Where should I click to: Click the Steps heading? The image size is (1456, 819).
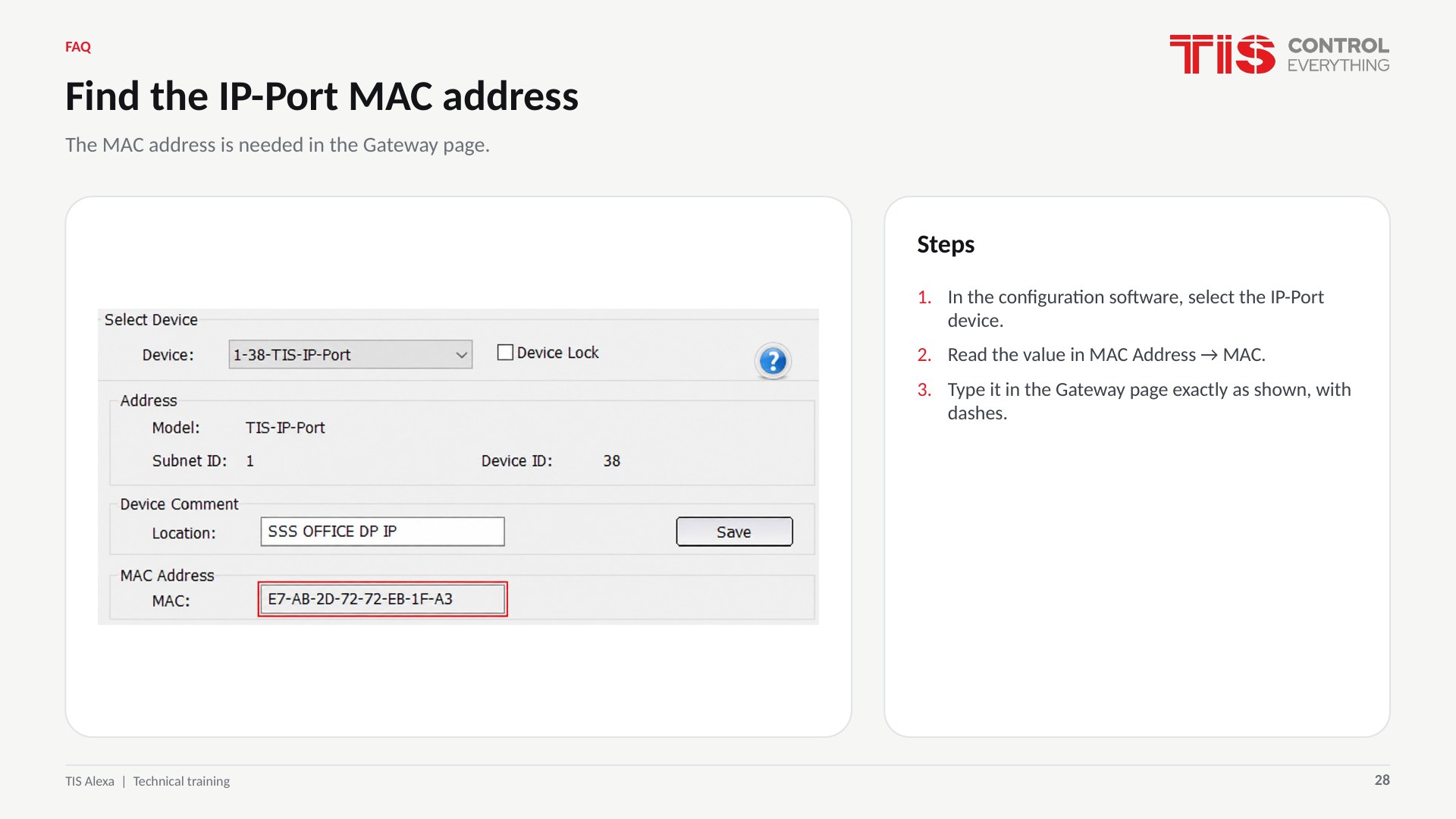pyautogui.click(x=946, y=244)
